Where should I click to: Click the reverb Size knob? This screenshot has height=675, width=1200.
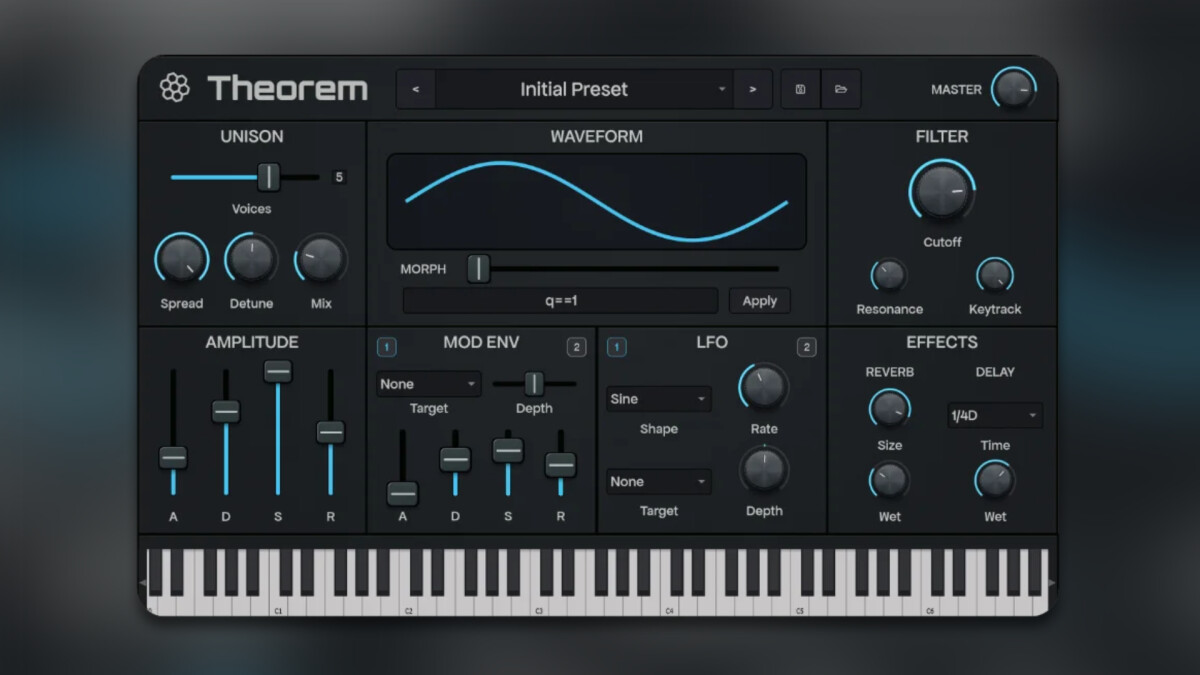point(889,408)
